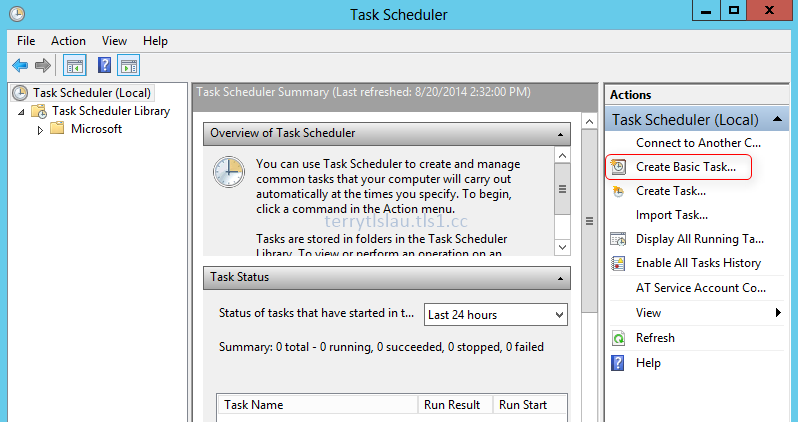Click Connect to Another Computer action
The height and width of the screenshot is (422, 798).
point(698,143)
